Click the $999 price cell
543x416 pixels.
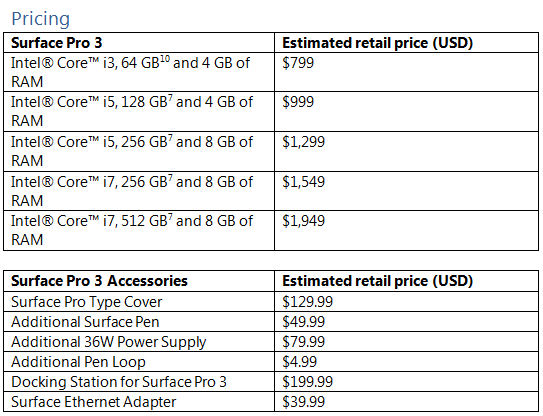pos(298,102)
